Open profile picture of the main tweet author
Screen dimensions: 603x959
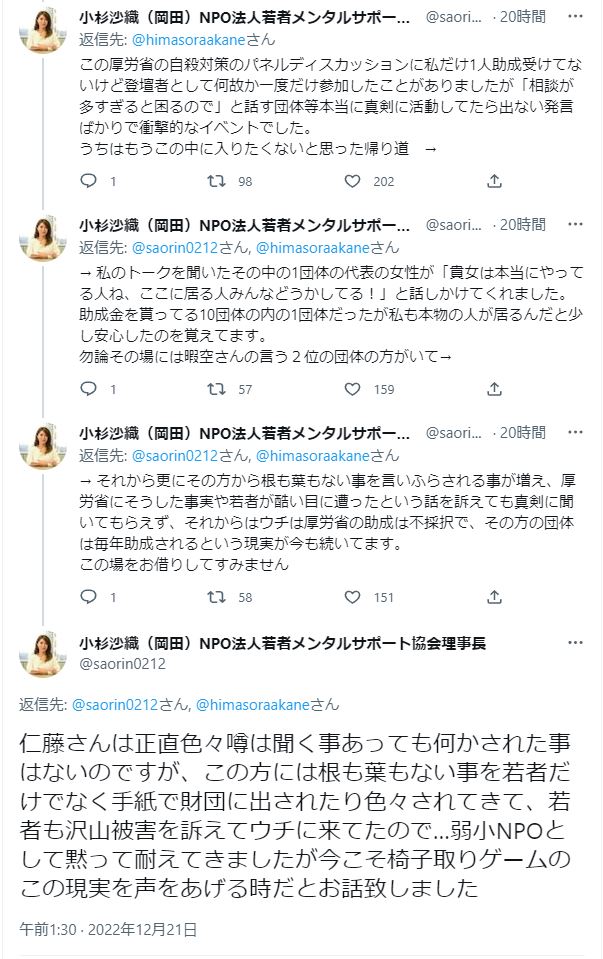pyautogui.click(x=43, y=653)
